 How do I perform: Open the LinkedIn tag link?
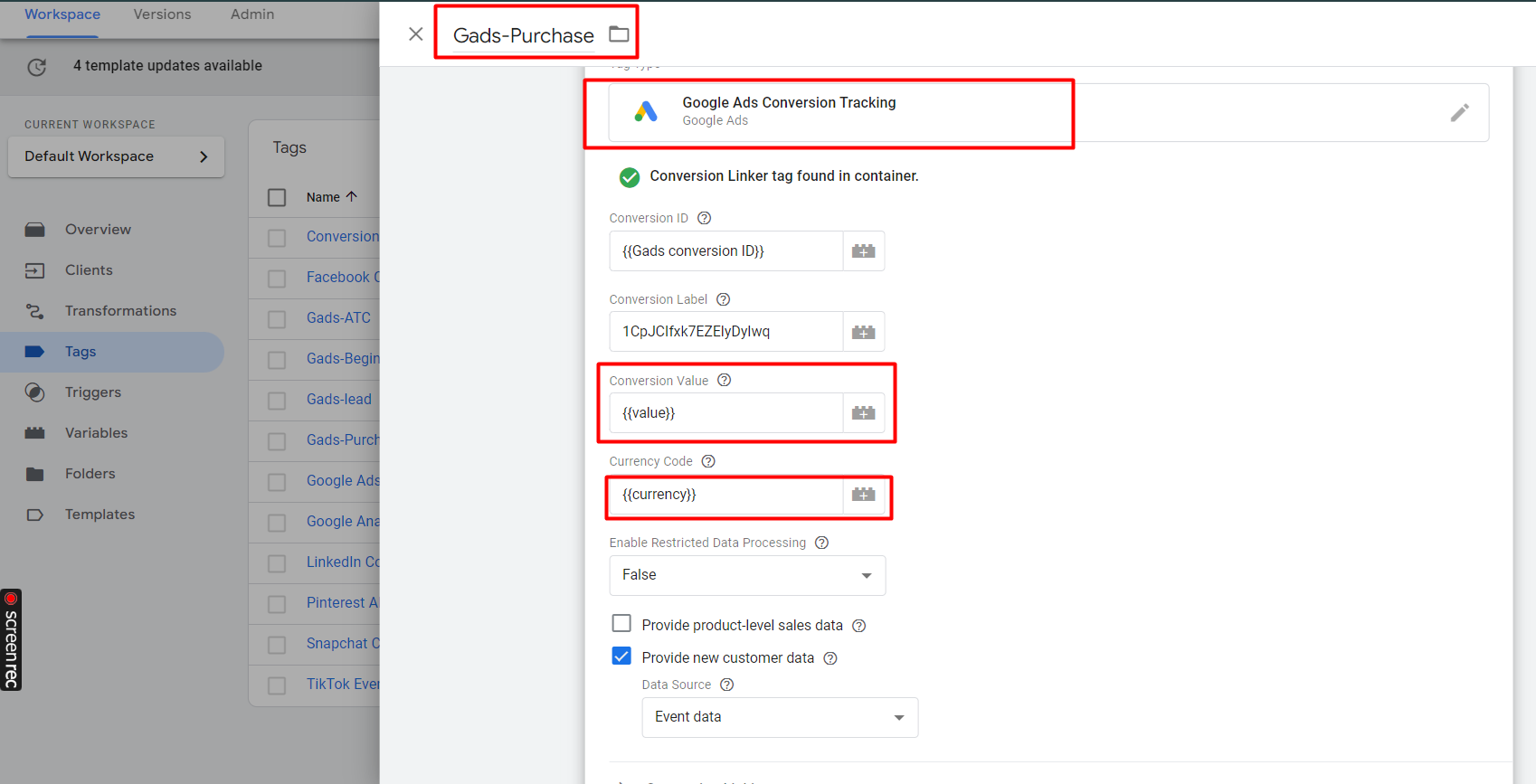tap(343, 562)
